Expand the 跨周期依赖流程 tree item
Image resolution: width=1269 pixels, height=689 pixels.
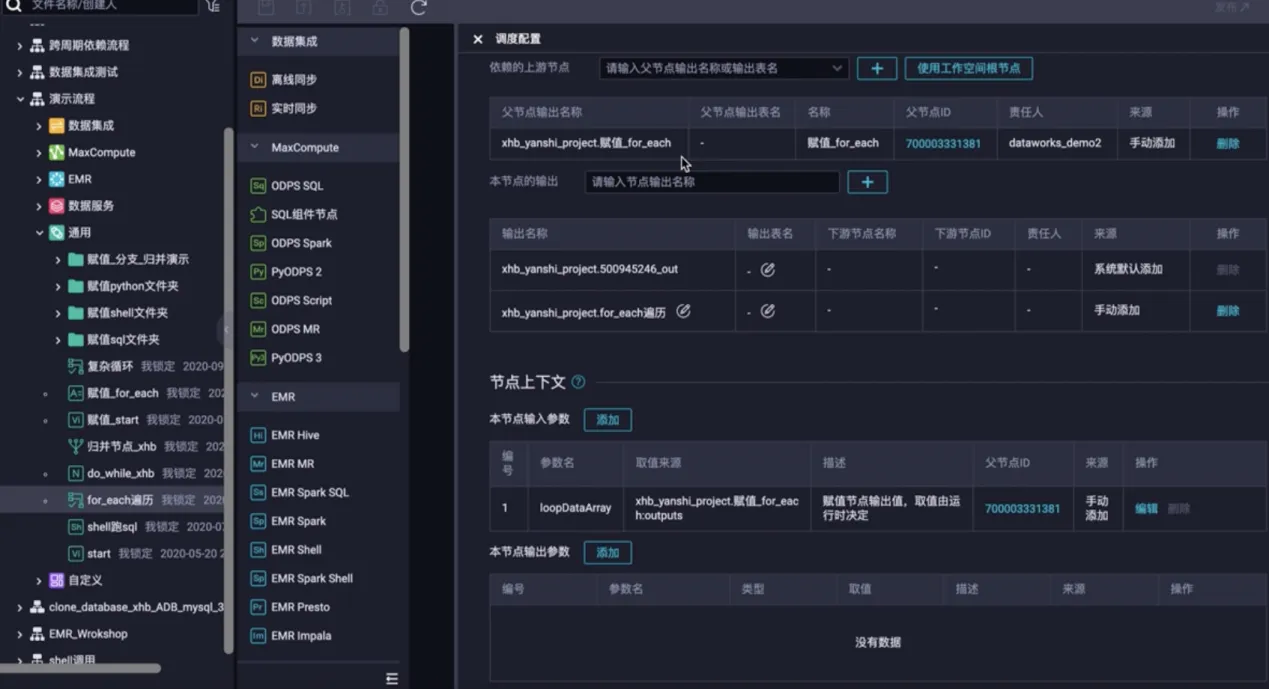pos(20,46)
